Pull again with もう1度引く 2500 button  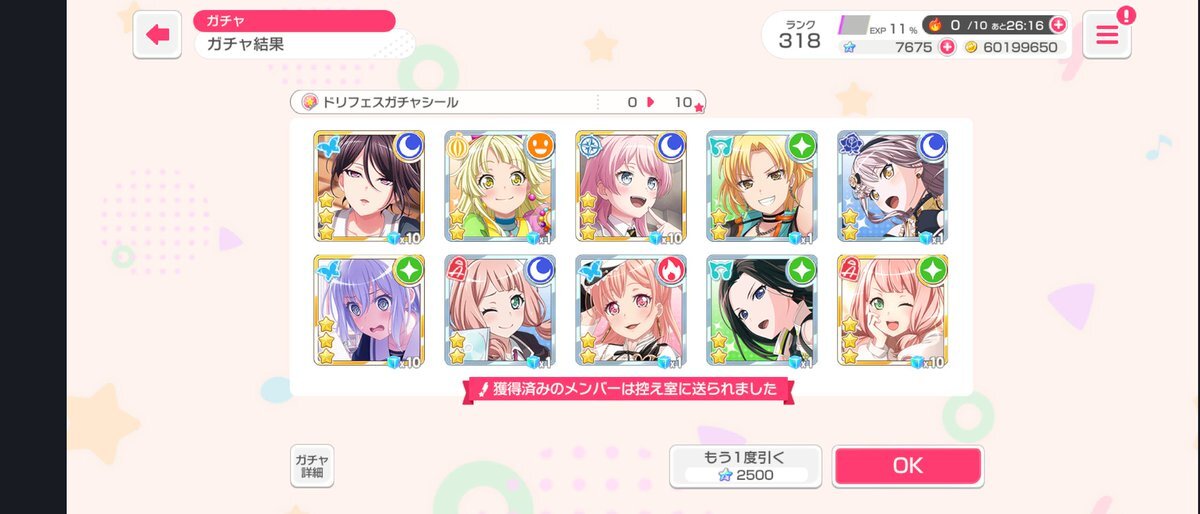[x=746, y=466]
